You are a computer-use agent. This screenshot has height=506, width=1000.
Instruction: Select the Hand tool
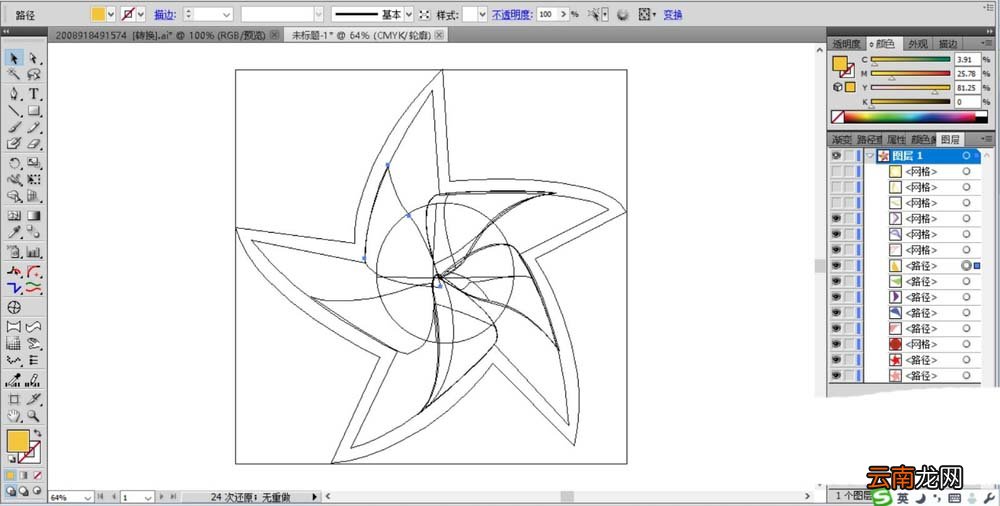tap(13, 416)
